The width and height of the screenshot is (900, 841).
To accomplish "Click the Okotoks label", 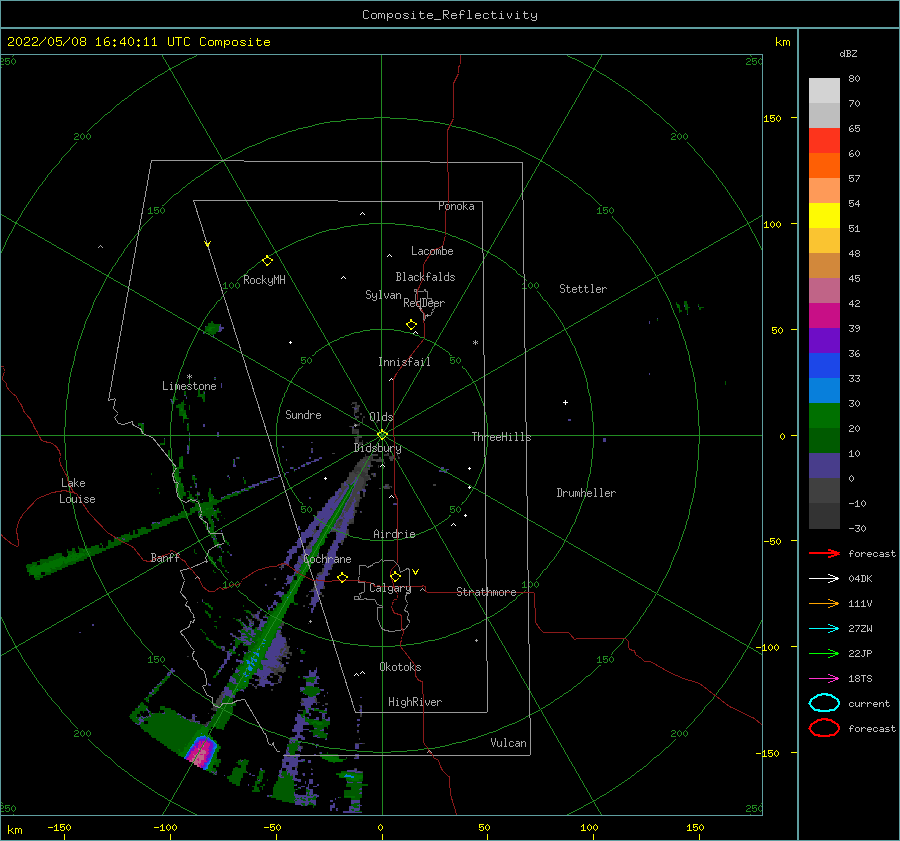I will pyautogui.click(x=400, y=667).
